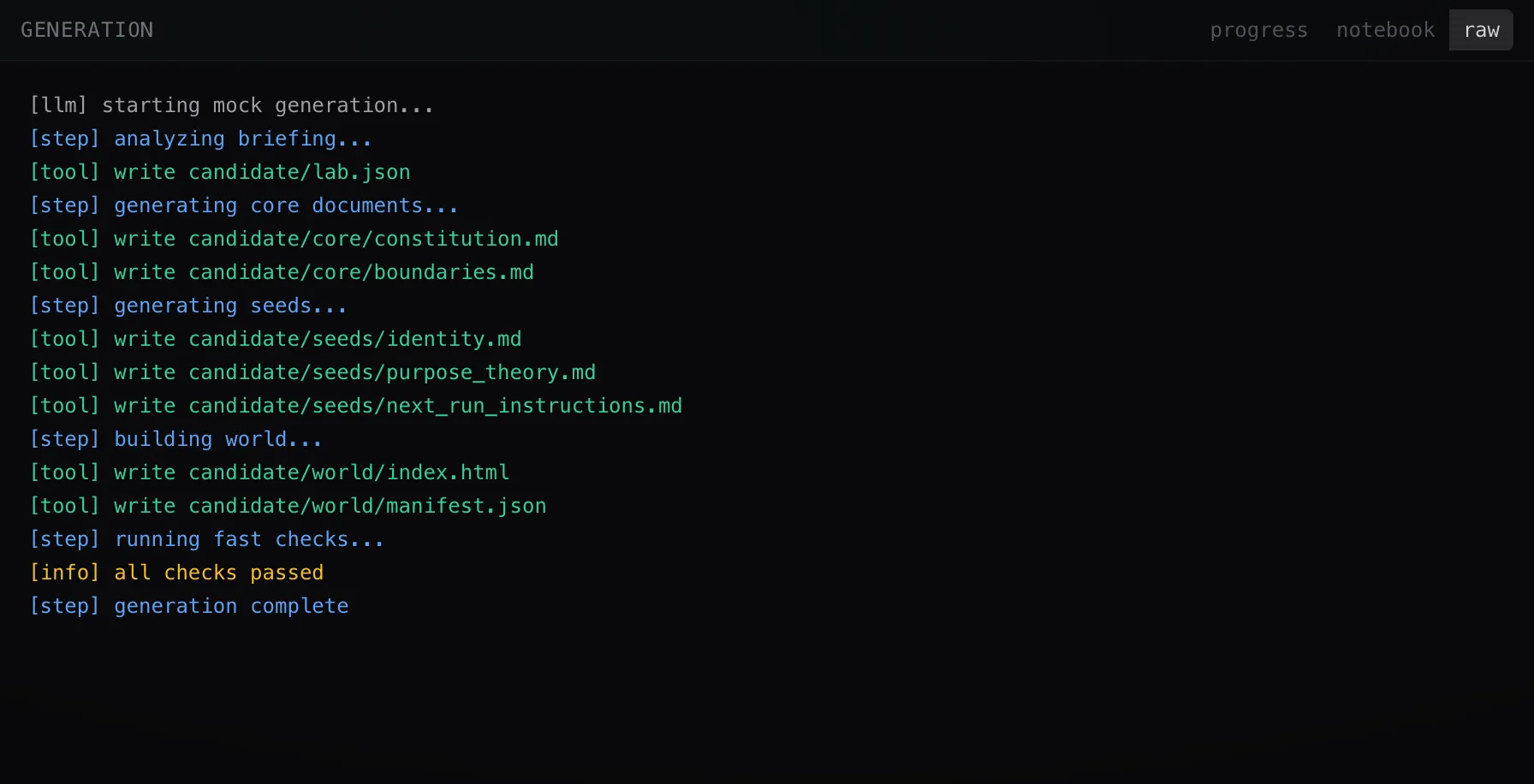
Task: Click the purpose_theory.md write entry
Action: pos(312,372)
